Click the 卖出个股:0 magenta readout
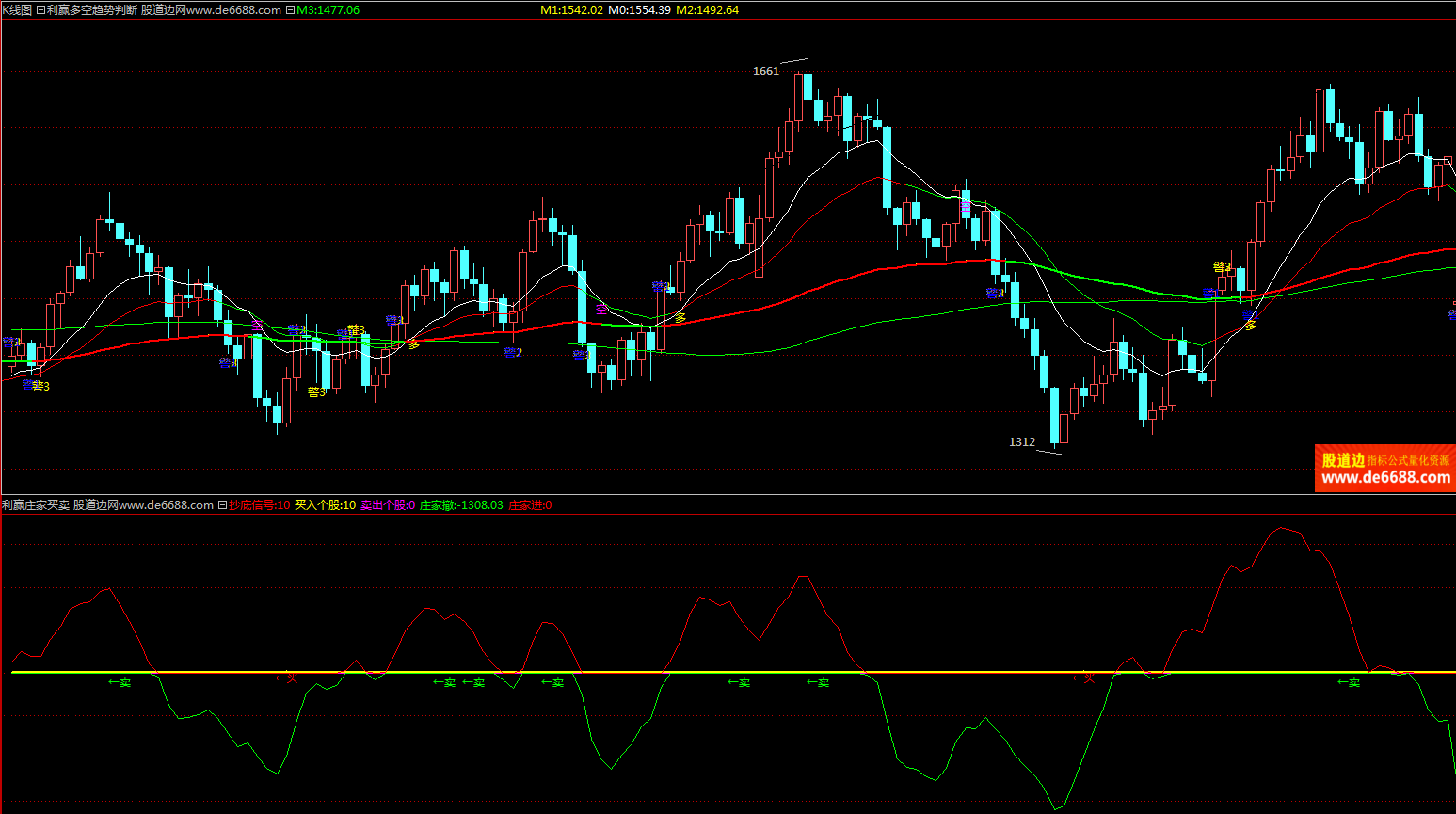 pyautogui.click(x=387, y=505)
